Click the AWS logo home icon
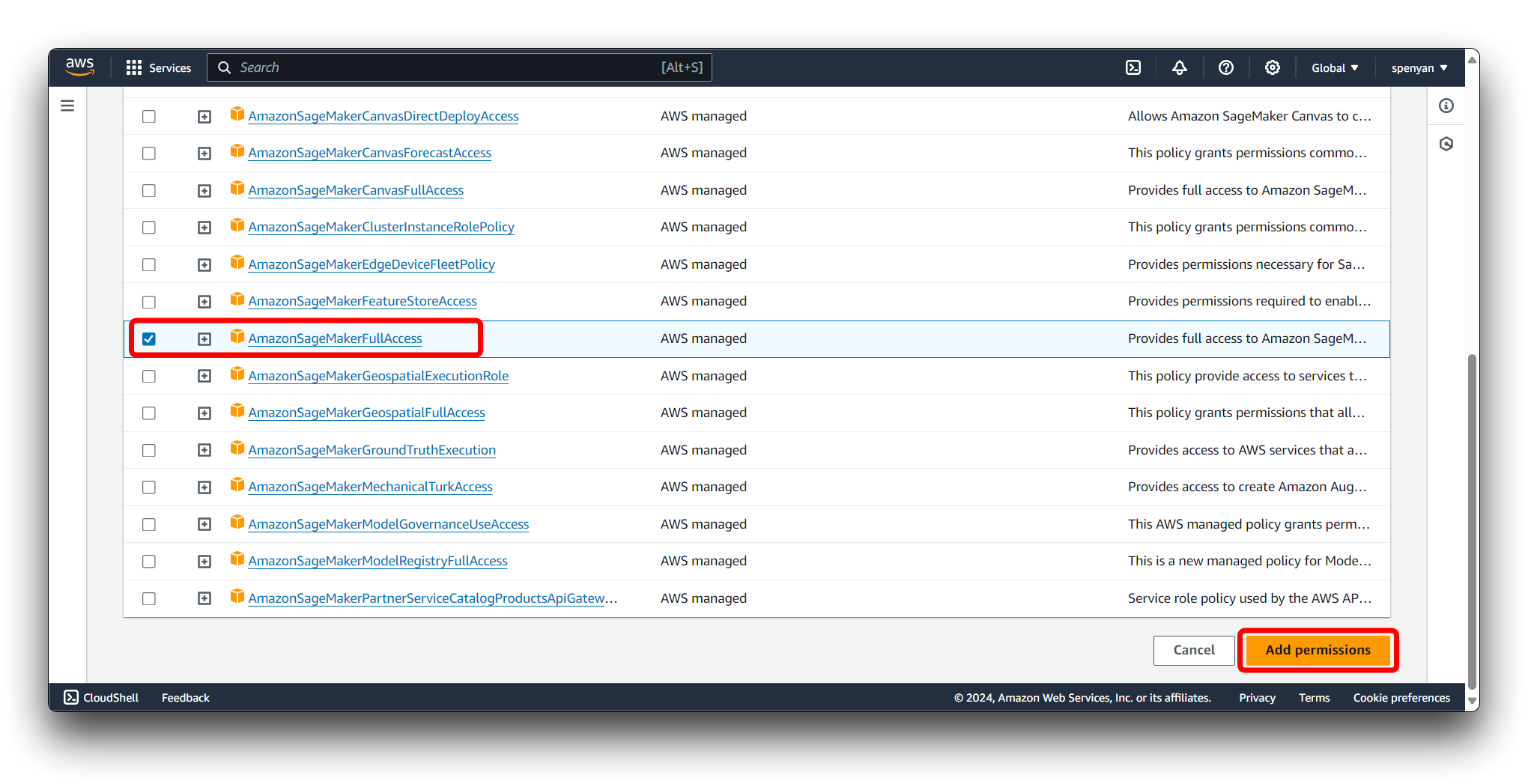This screenshot has width=1528, height=784. pos(79,67)
